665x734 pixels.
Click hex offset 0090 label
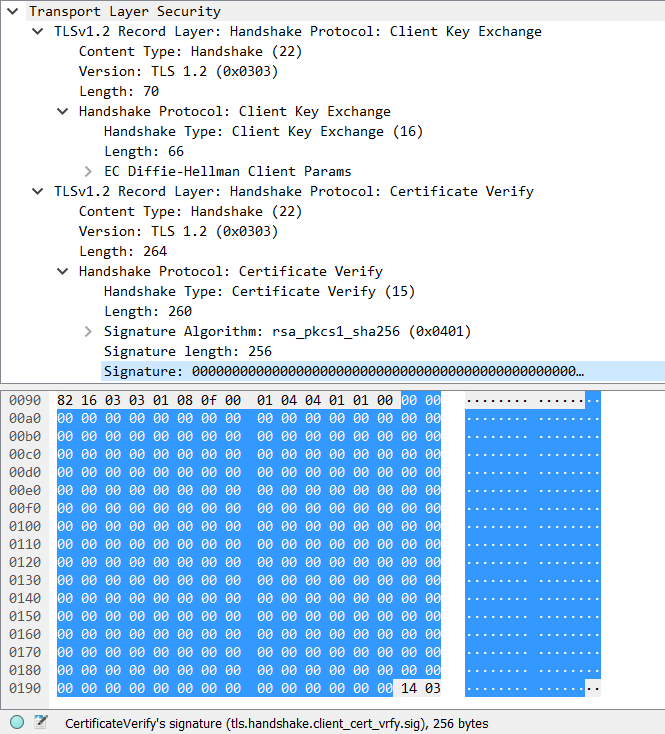(x=25, y=400)
